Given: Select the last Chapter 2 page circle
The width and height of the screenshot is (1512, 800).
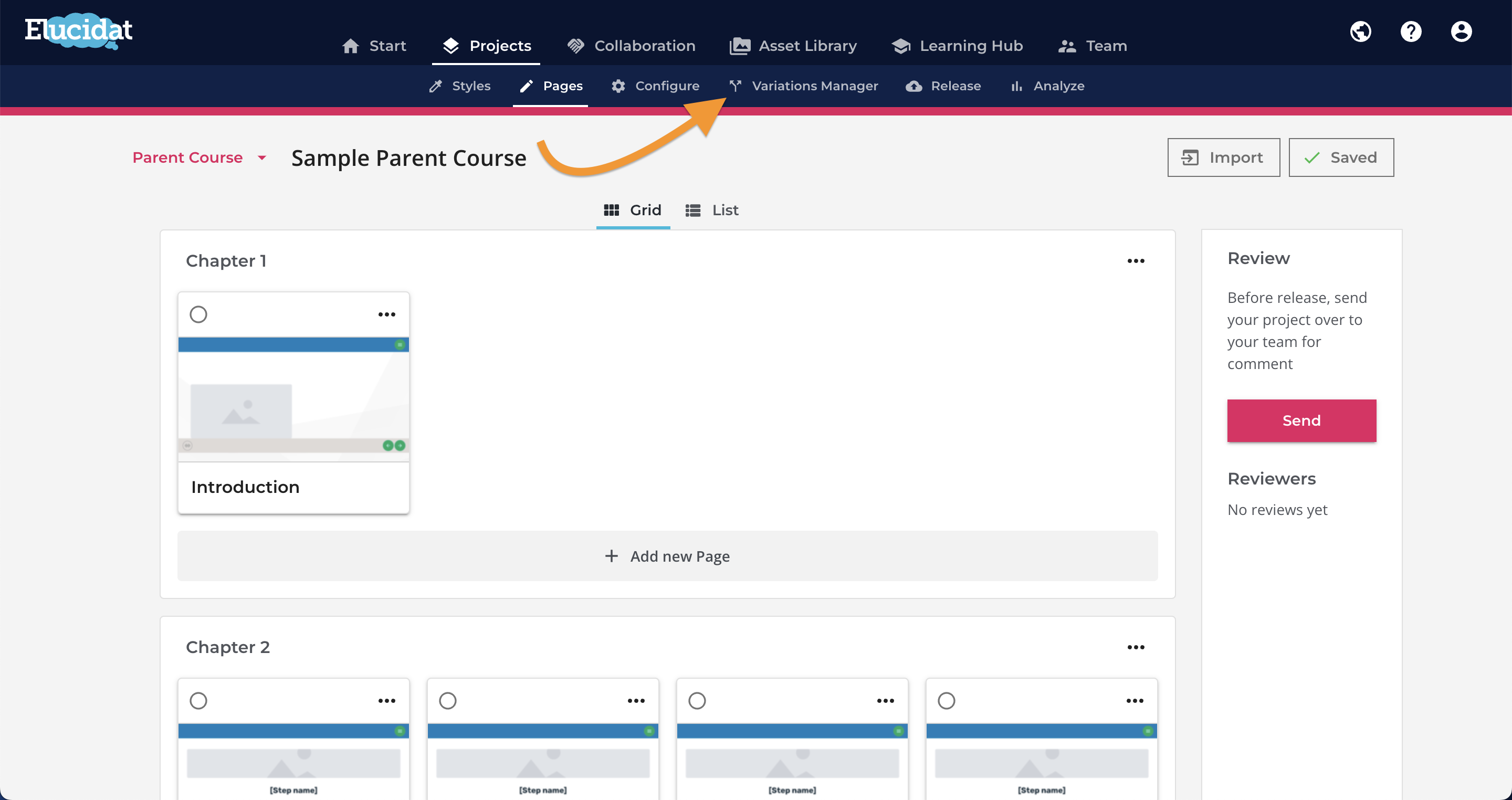Looking at the screenshot, I should tap(946, 701).
